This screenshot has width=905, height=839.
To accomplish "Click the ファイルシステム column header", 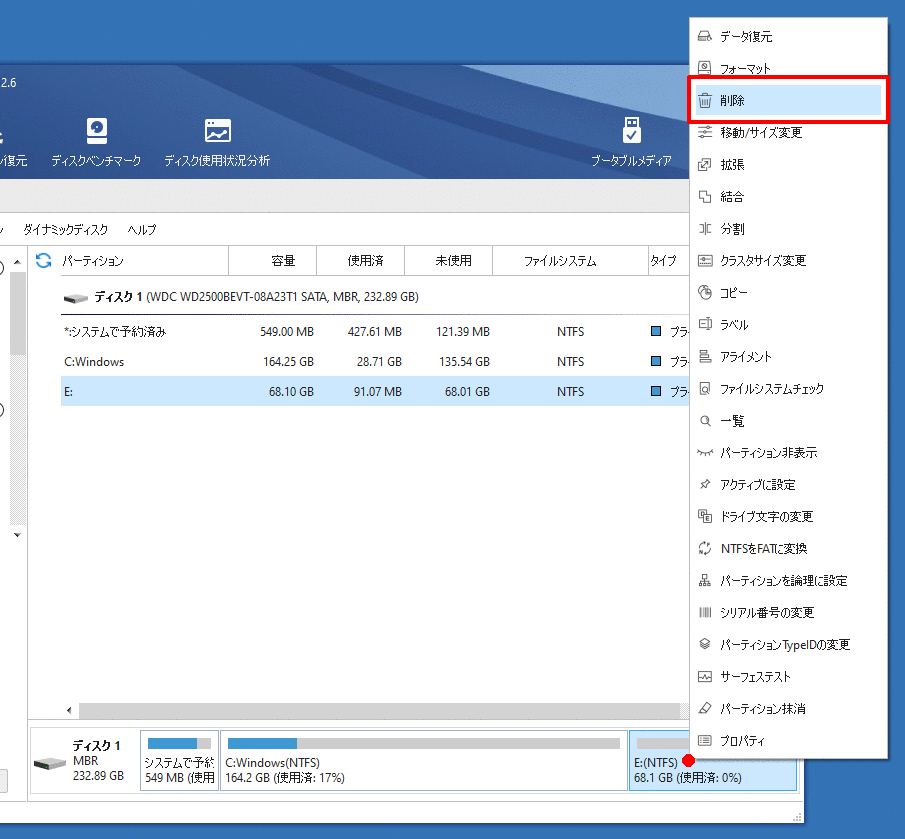I will pyautogui.click(x=560, y=261).
